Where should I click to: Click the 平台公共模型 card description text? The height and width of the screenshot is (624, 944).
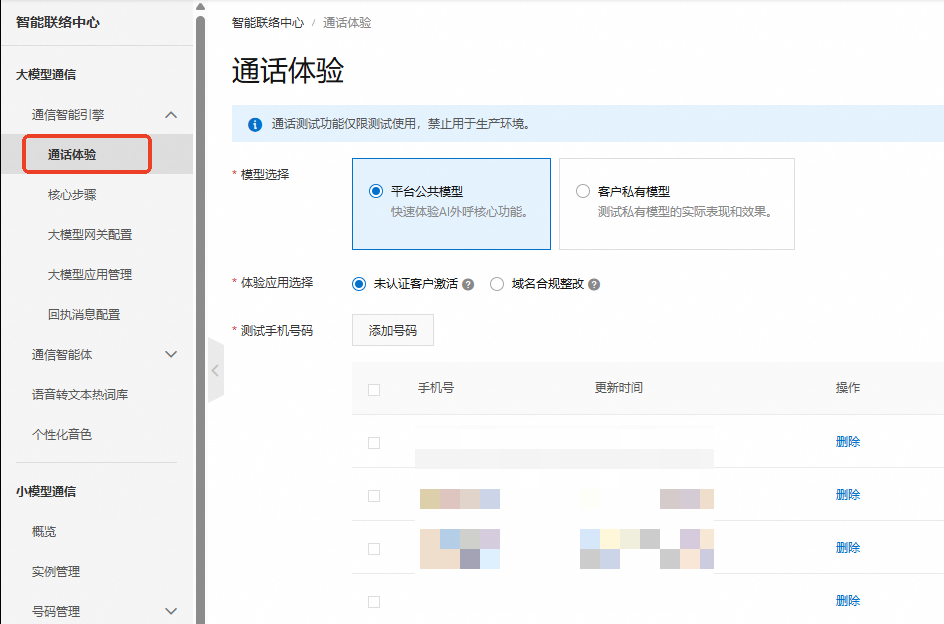(459, 212)
